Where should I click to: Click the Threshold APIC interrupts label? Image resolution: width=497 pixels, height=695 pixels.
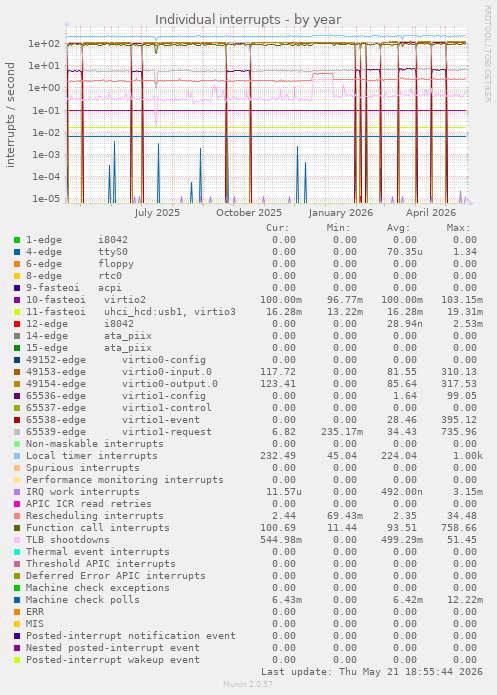point(101,564)
